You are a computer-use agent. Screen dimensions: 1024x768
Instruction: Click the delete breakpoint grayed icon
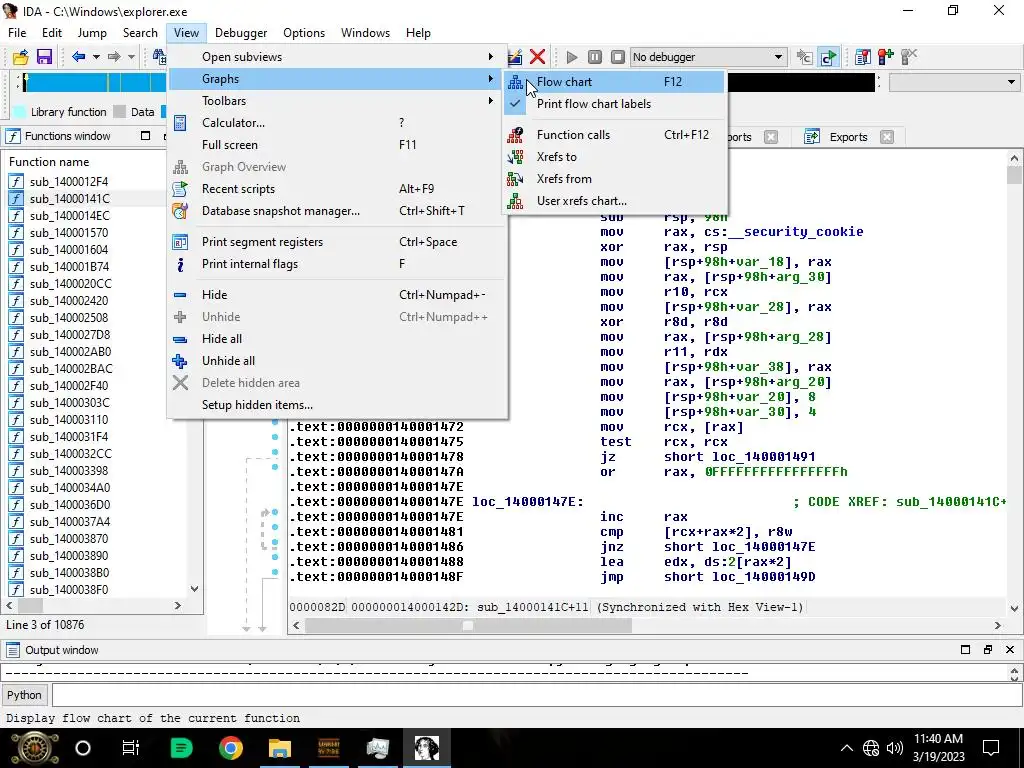[908, 57]
